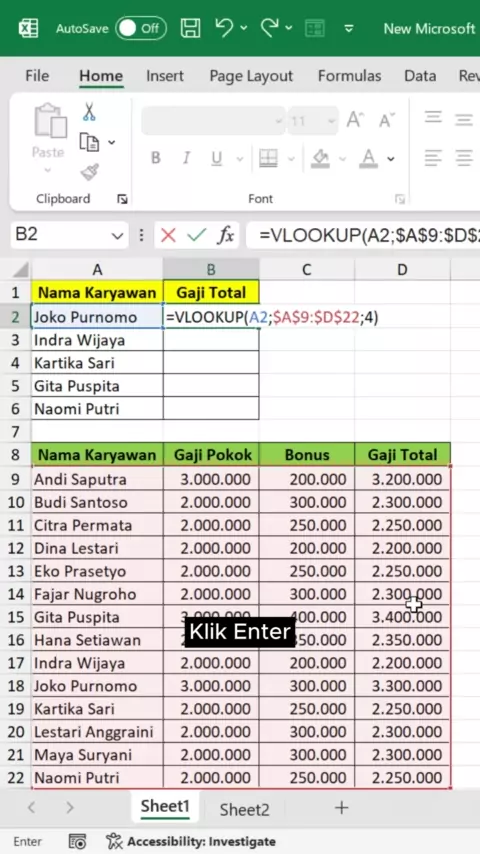Click the Redo arrow icon
The image size is (480, 854).
pos(270,27)
